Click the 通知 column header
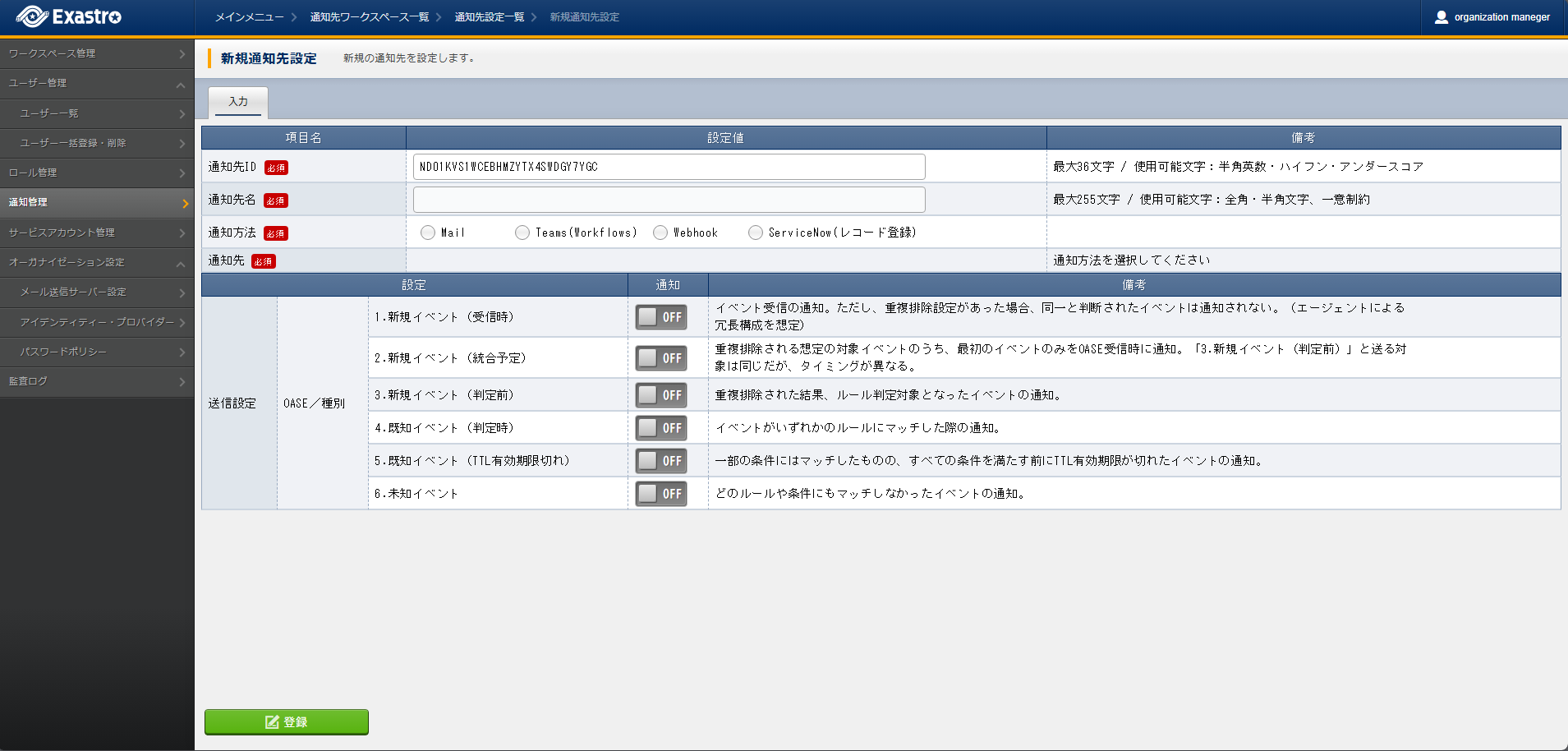Viewport: 1568px width, 751px height. [x=668, y=285]
